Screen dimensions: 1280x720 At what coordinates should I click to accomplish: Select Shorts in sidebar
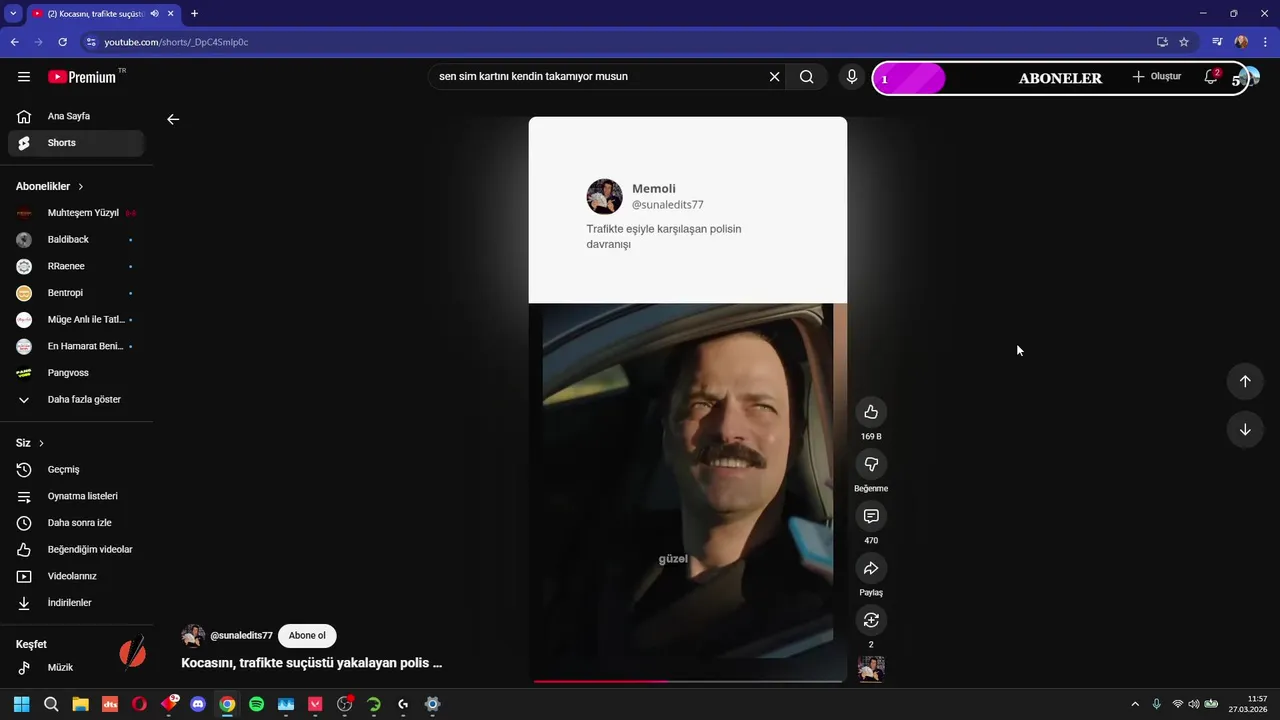coord(76,143)
